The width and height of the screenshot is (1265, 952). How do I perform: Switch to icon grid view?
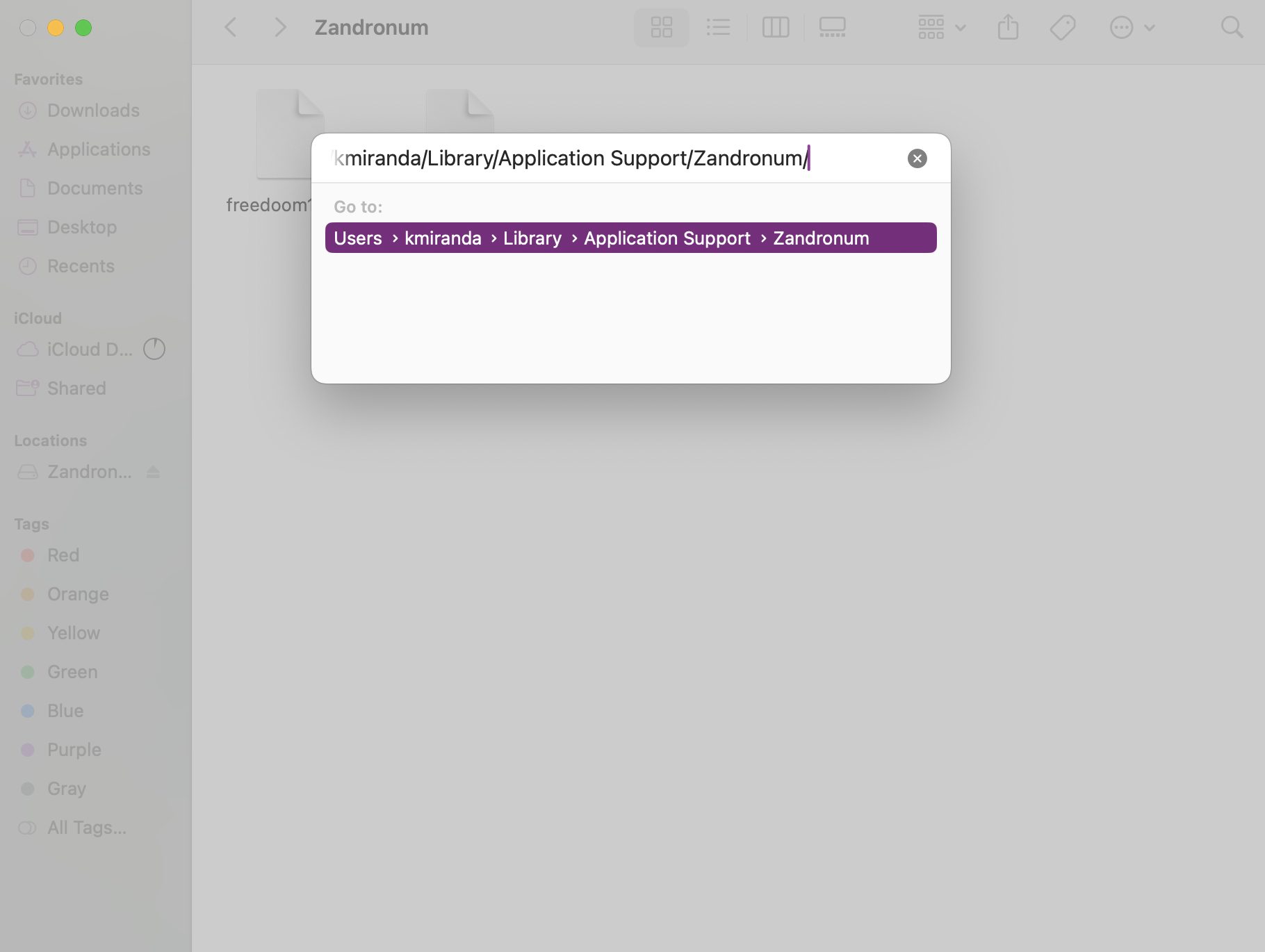[x=662, y=28]
